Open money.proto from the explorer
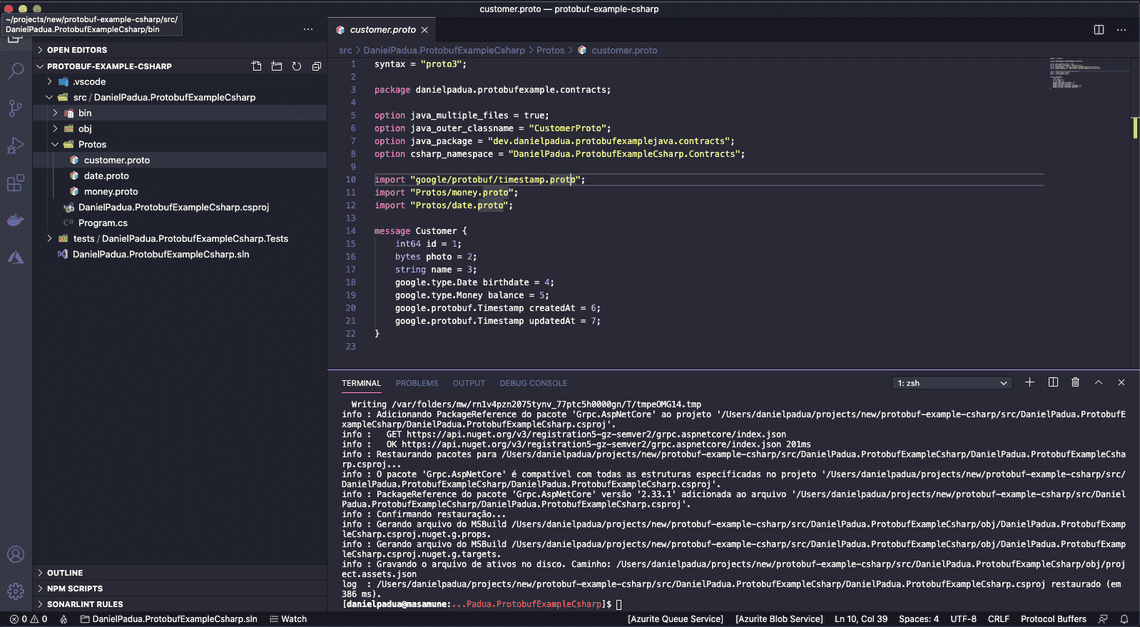Image resolution: width=1140 pixels, height=627 pixels. (110, 191)
